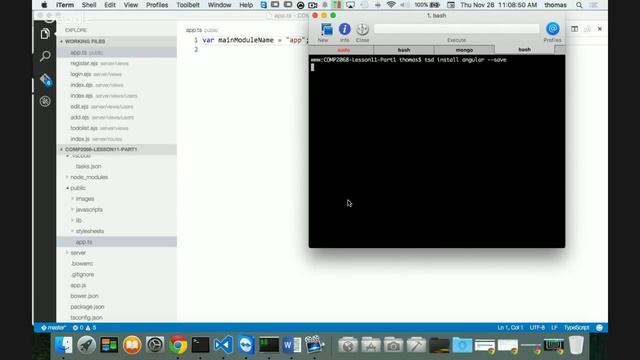Viewport: 640px width, 360px height.
Task: Collapse the COMP2068-LESSON11-PART1 folder section
Action: click(x=116, y=149)
